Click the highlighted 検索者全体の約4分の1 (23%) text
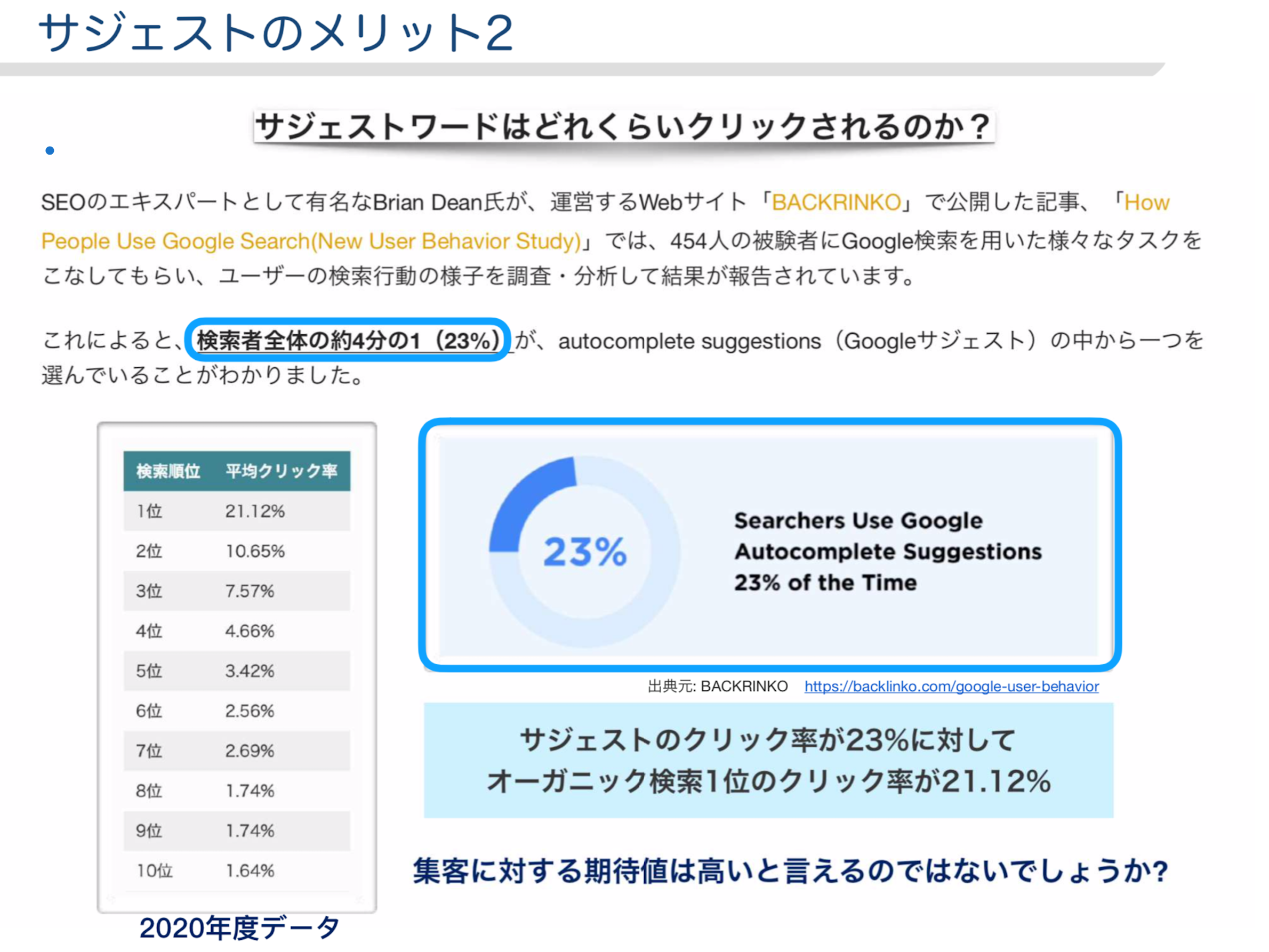Viewport: 1269px width, 952px height. click(348, 341)
